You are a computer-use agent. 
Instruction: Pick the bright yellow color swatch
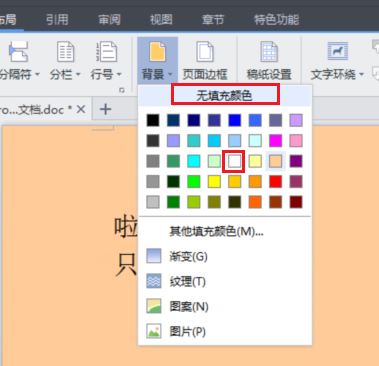tap(214, 181)
